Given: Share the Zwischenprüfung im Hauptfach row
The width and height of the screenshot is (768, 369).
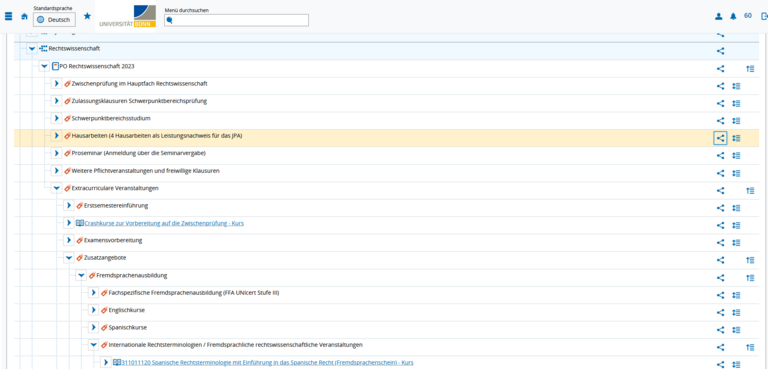Looking at the screenshot, I should click(720, 86).
